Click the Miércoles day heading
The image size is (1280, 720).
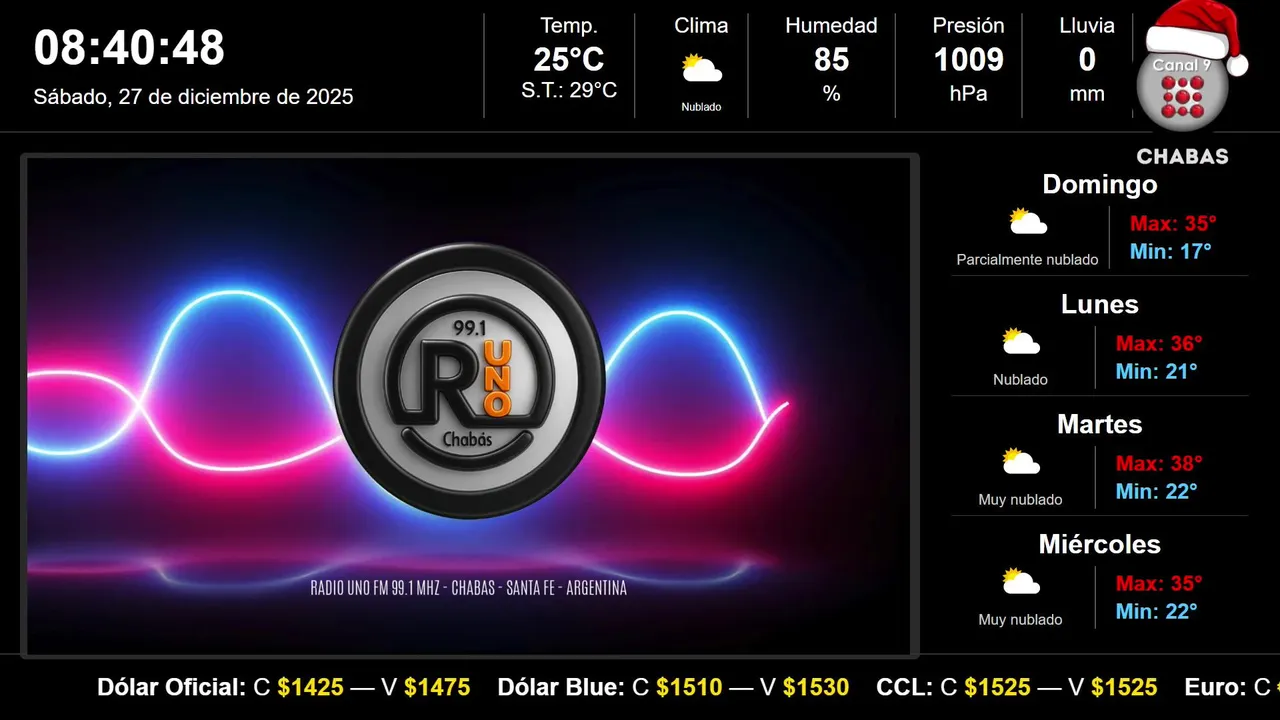(1100, 544)
